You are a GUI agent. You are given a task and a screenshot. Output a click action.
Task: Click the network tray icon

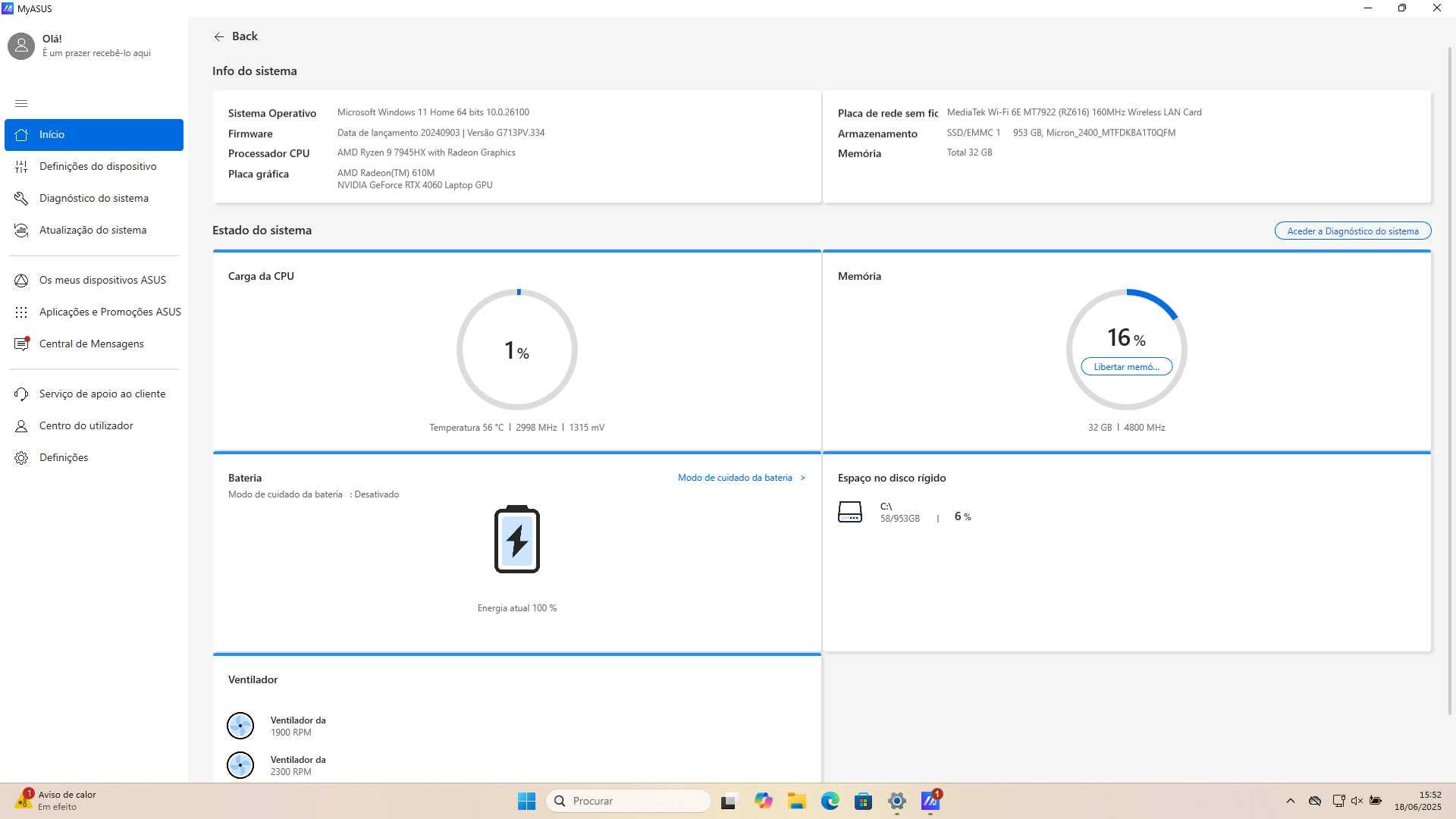[x=1338, y=801]
